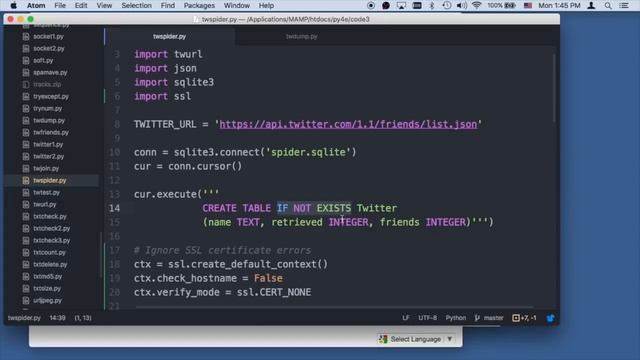Click the keyboard viewer menu bar icon
This screenshot has width=640, height=360.
click(417, 5)
